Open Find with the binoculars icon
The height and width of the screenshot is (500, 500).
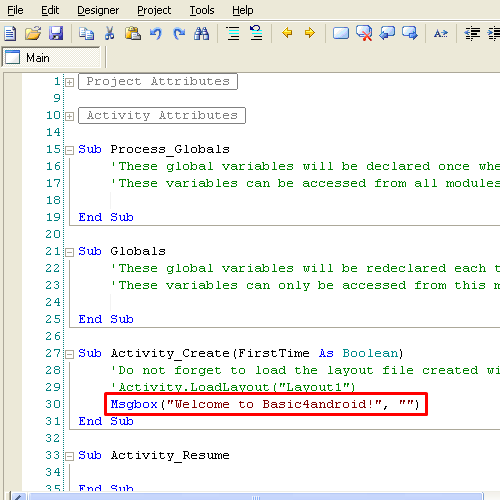click(202, 33)
